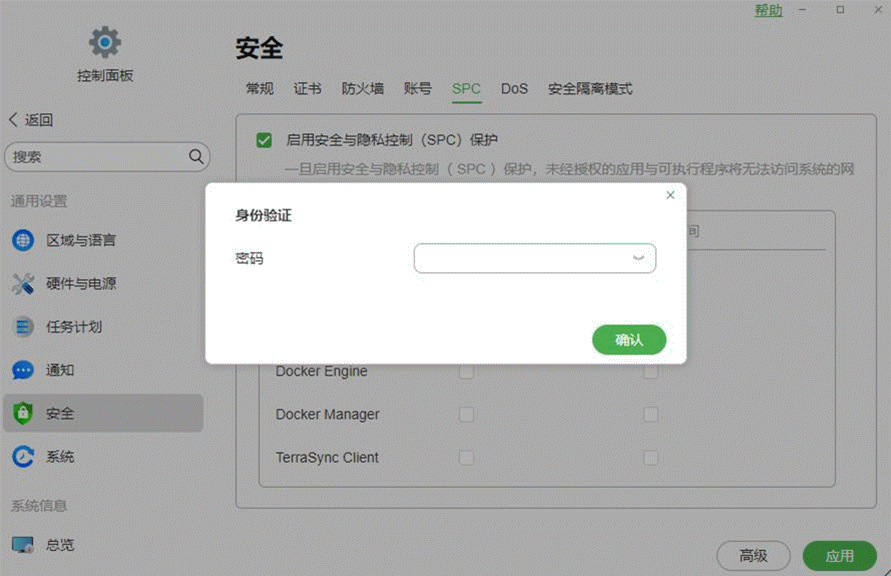This screenshot has height=576, width=891.
Task: Open the 控制面板 gear icon
Action: click(x=104, y=42)
